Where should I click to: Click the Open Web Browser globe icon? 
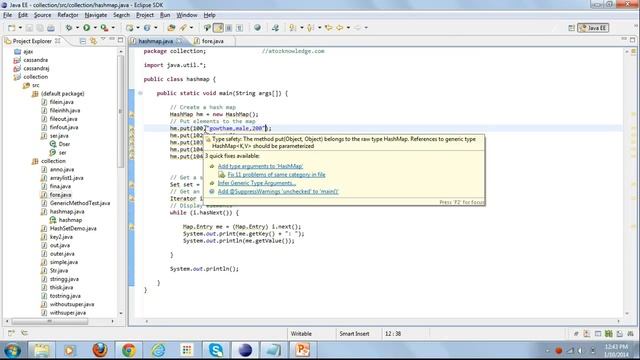coord(257,28)
